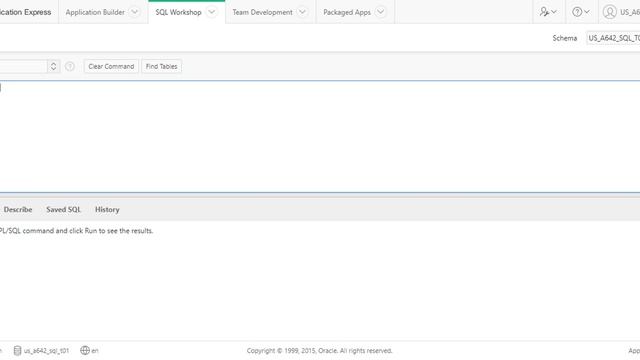
Task: Switch to the History tab
Action: point(107,209)
